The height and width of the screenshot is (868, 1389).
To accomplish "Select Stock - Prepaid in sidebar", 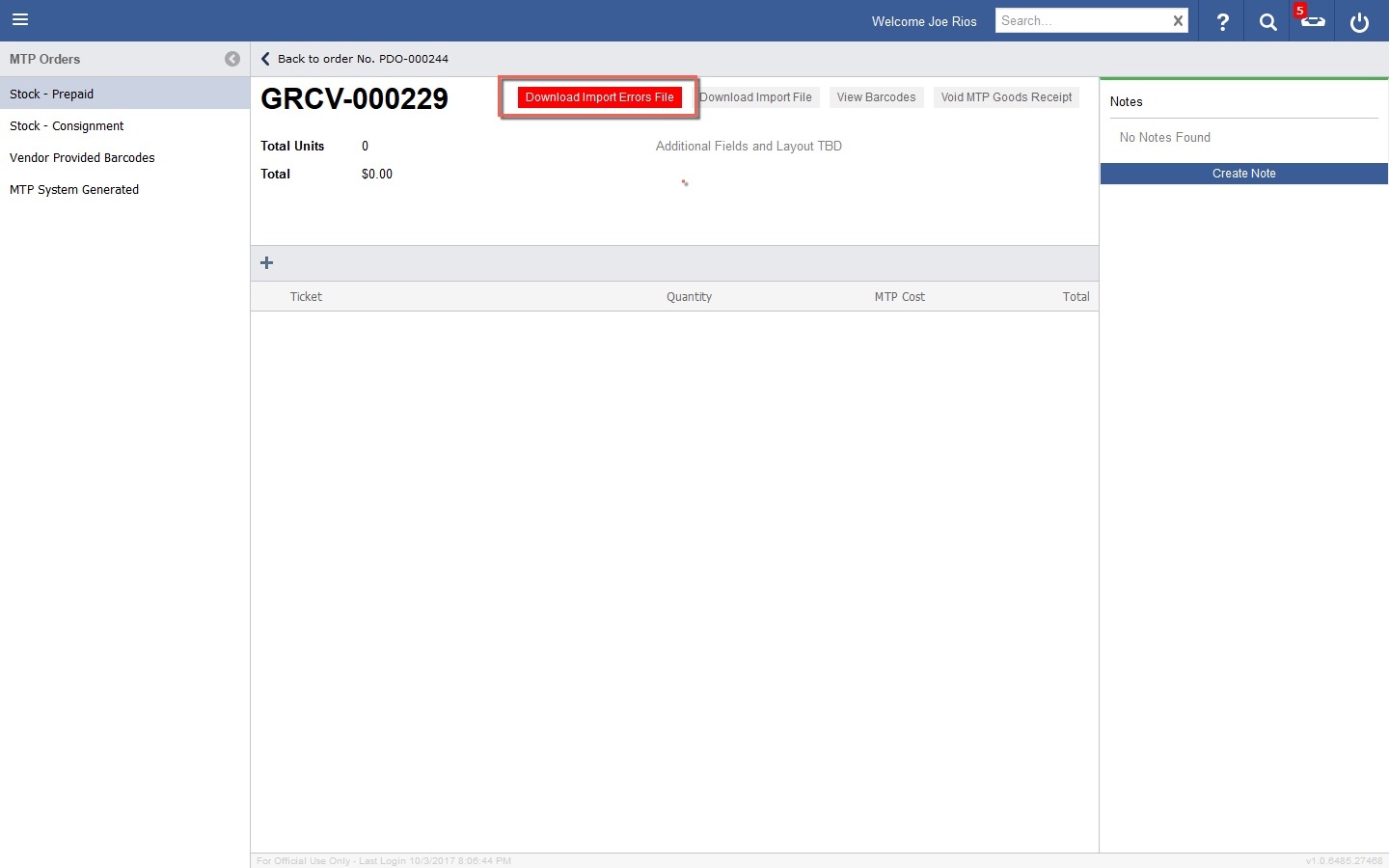I will click(52, 95).
